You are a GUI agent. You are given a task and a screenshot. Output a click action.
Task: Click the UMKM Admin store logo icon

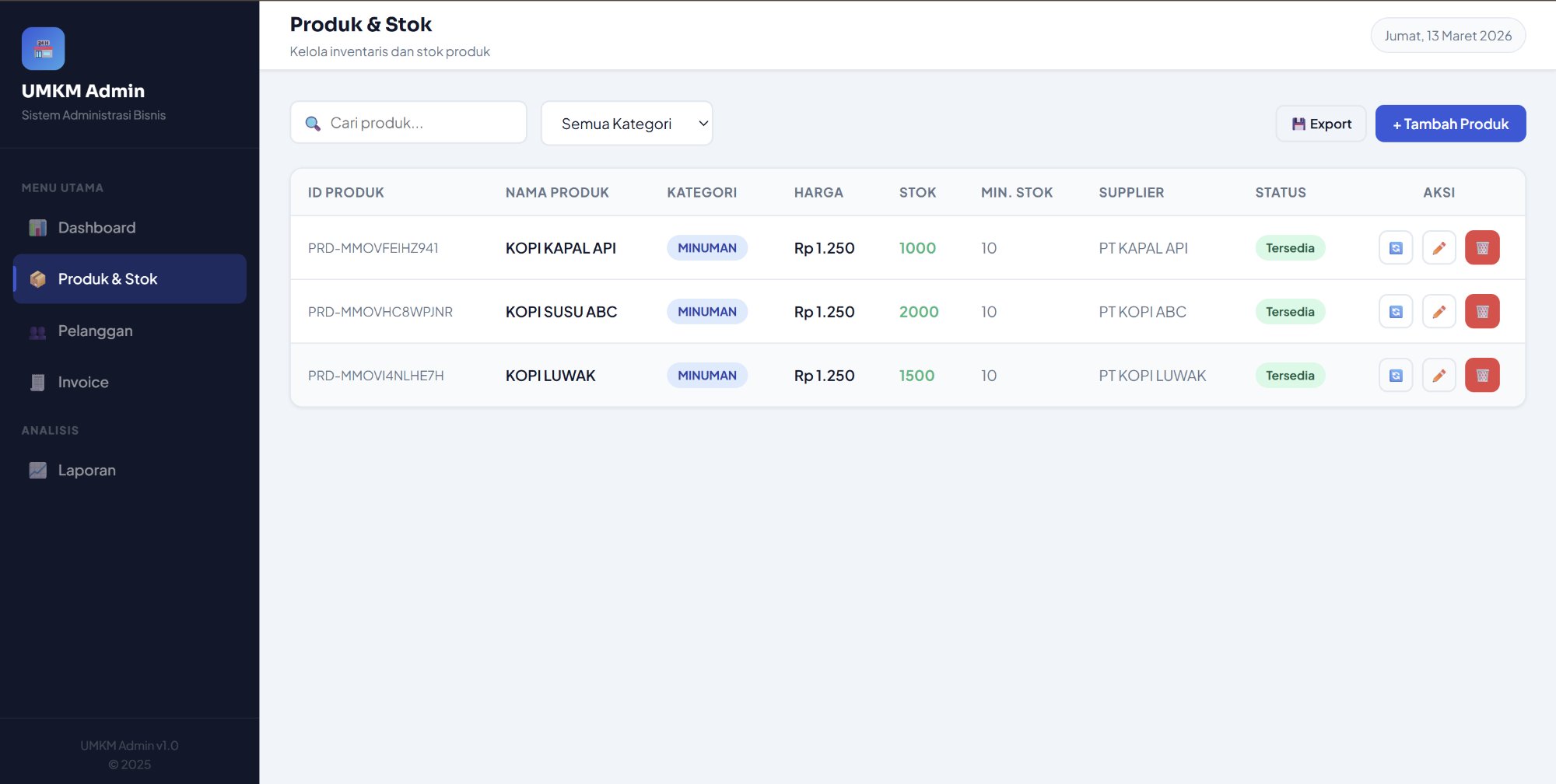click(43, 49)
